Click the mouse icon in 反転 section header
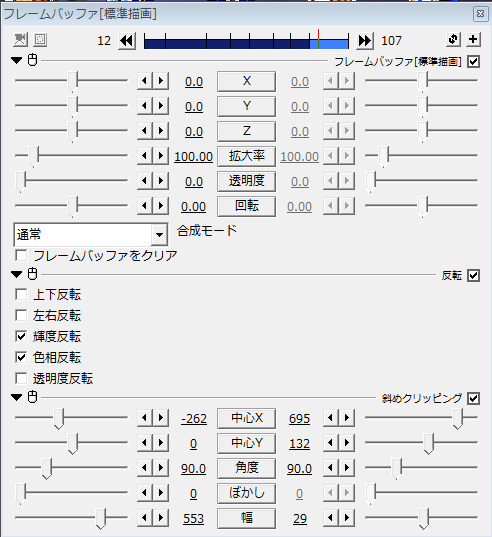 click(x=32, y=274)
